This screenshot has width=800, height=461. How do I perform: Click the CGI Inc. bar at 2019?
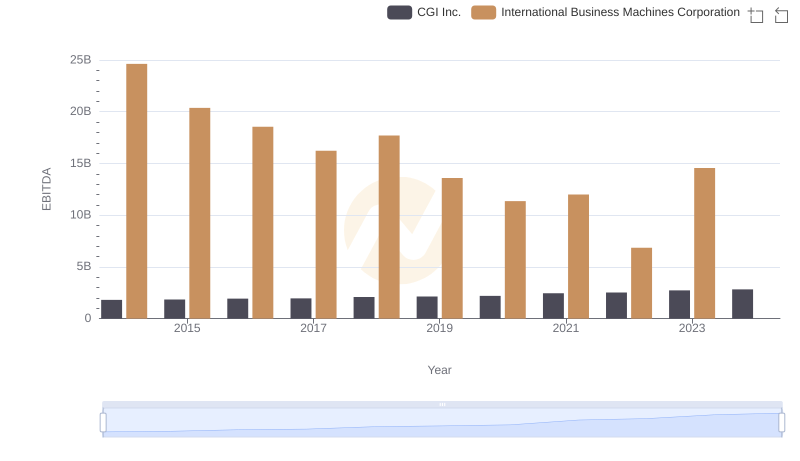(x=427, y=308)
